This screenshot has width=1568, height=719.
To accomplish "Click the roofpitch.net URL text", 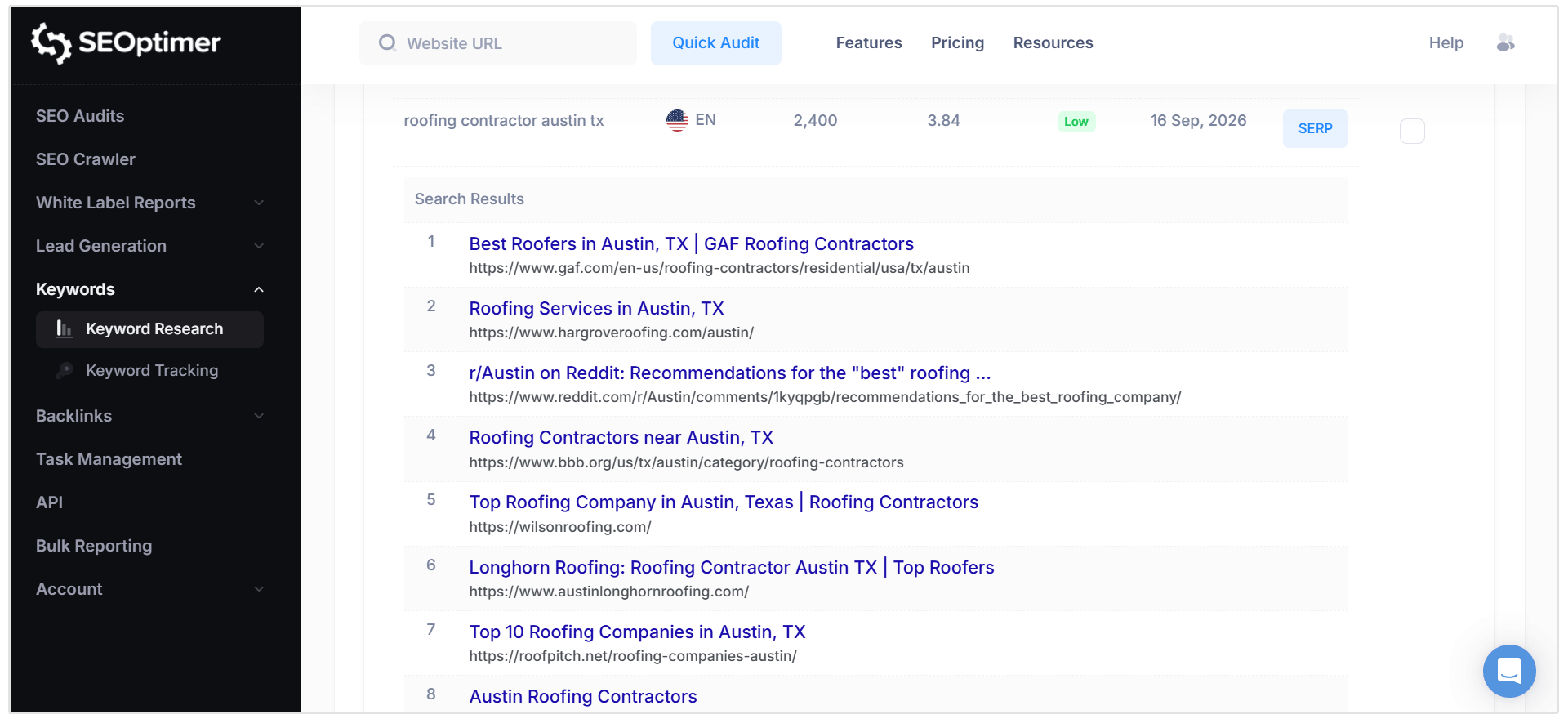I will point(632,656).
